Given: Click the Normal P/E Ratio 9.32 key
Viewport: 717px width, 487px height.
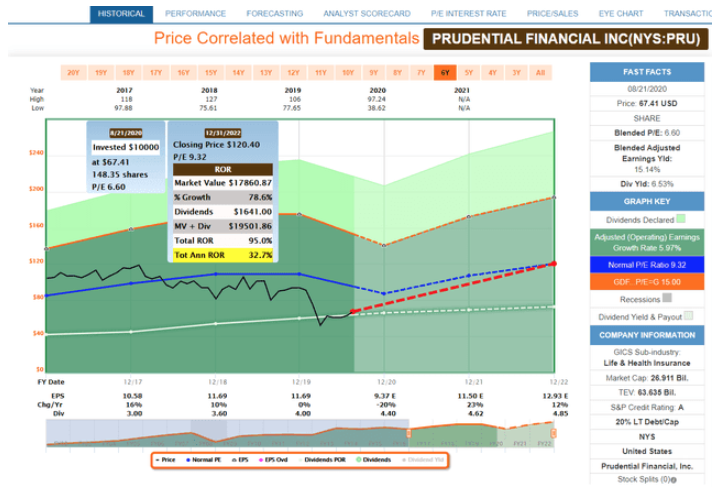Looking at the screenshot, I should [647, 265].
